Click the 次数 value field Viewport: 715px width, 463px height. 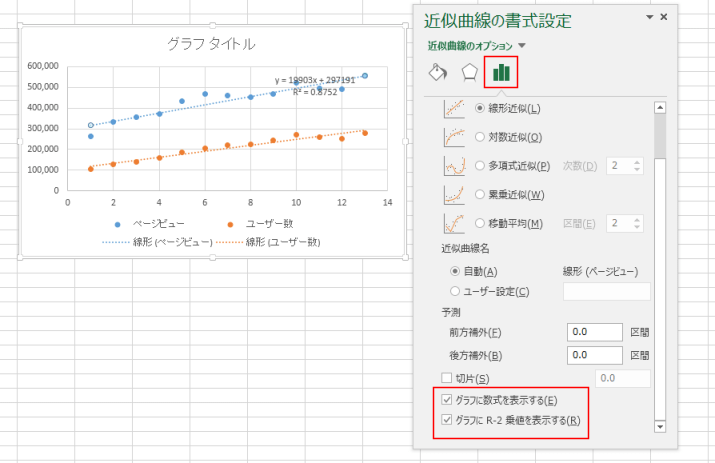coord(619,166)
